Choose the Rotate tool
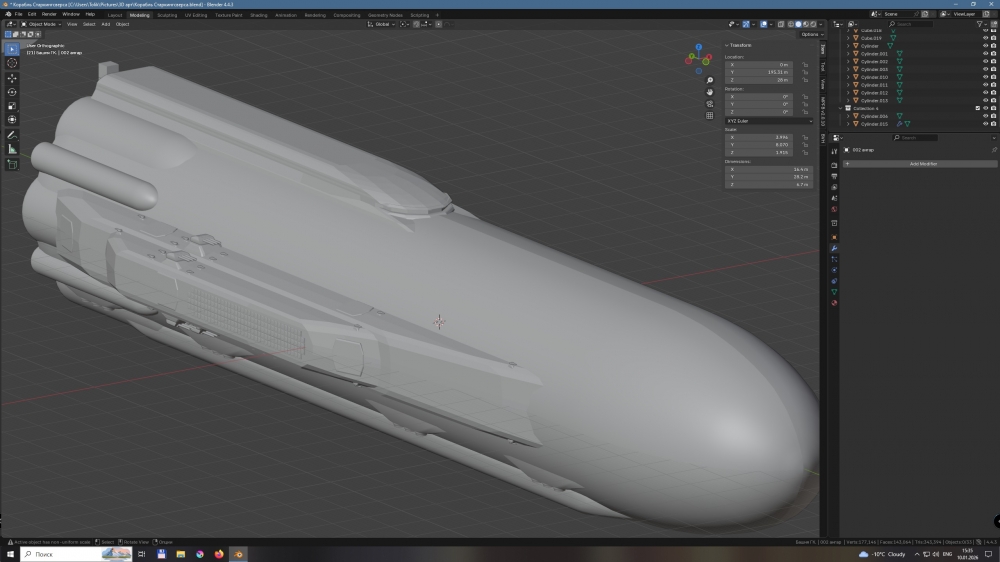This screenshot has height=562, width=1000. click(x=12, y=92)
